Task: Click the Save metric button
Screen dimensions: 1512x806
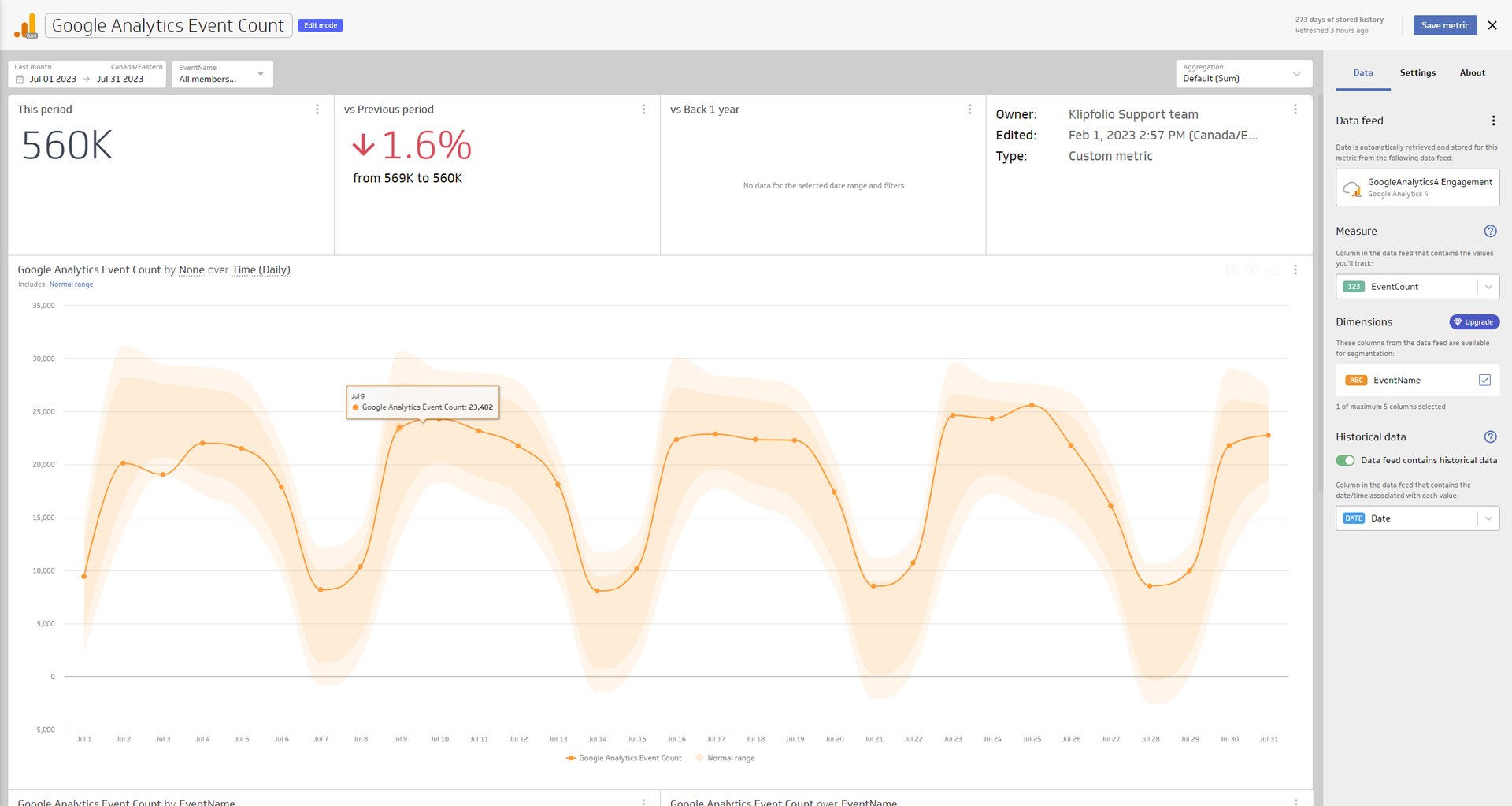Action: click(x=1445, y=25)
